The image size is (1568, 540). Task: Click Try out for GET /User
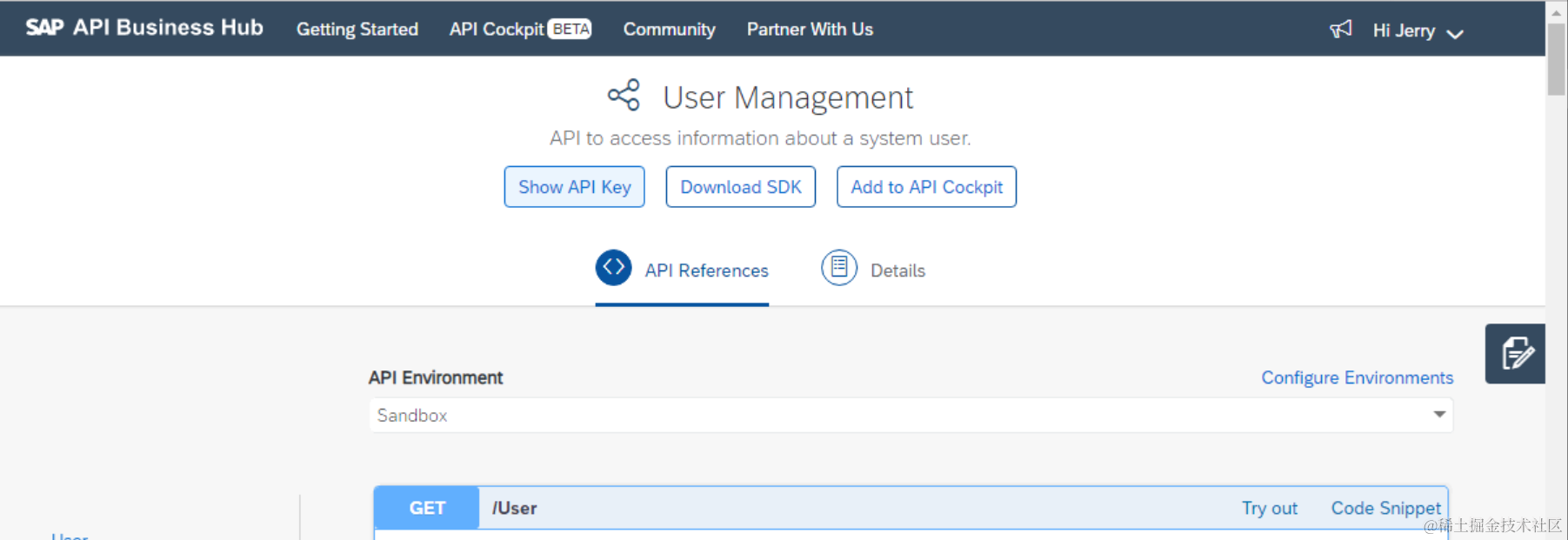coord(1269,509)
